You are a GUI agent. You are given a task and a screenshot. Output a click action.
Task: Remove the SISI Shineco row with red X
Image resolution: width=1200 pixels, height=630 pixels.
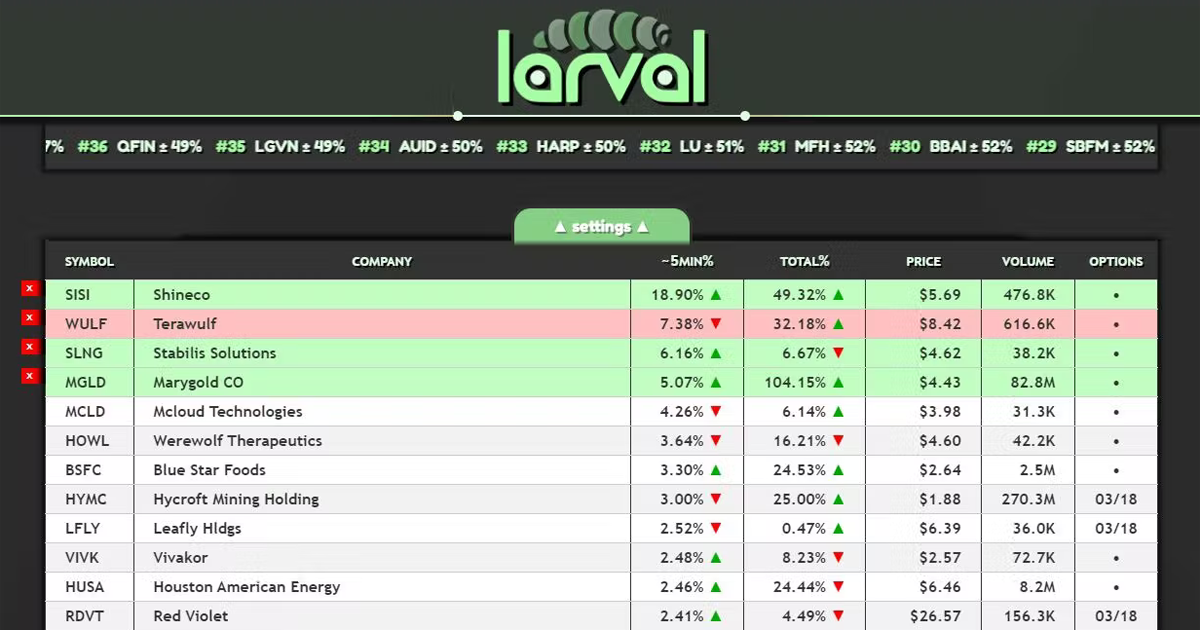point(29,288)
